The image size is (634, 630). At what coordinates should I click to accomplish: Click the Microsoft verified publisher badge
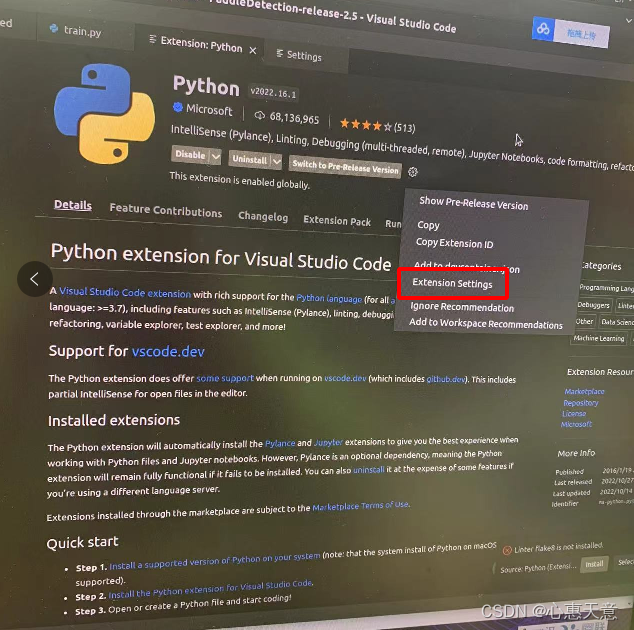pyautogui.click(x=178, y=107)
